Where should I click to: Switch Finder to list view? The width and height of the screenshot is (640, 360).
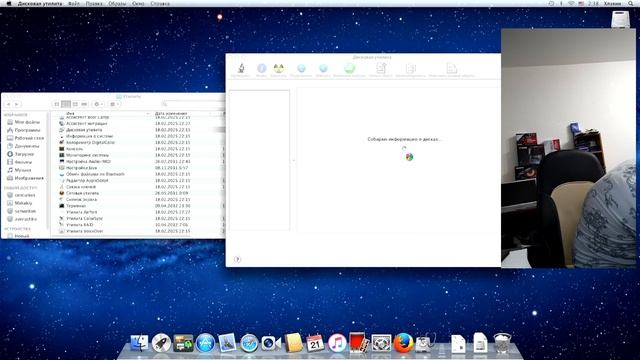pyautogui.click(x=66, y=104)
